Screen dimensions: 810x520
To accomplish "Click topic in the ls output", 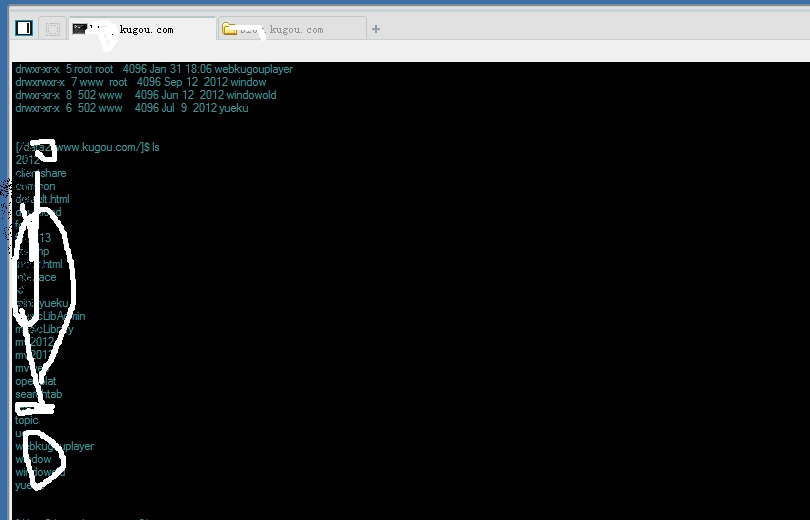I will pyautogui.click(x=26, y=420).
